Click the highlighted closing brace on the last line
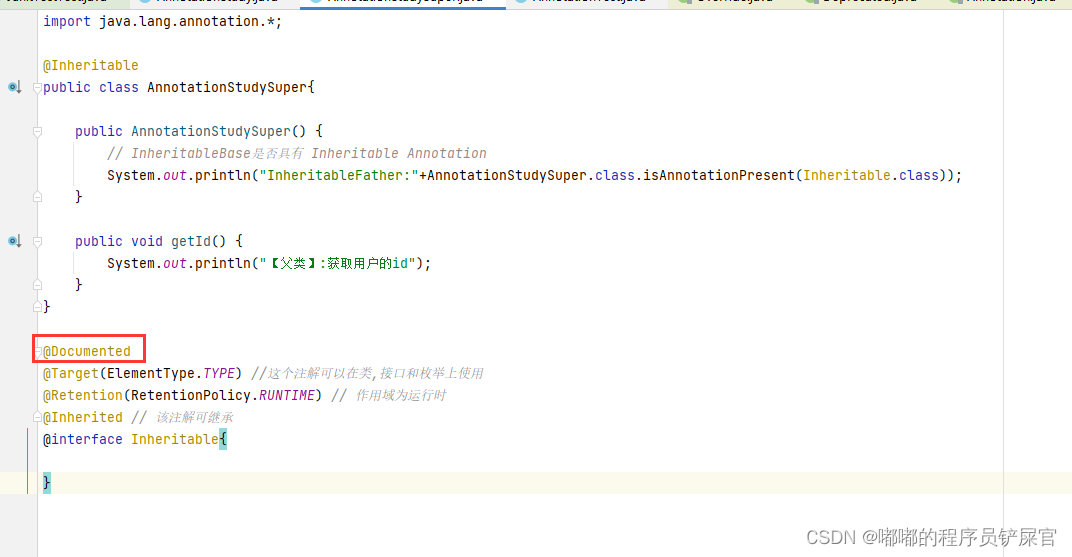This screenshot has height=557, width=1072. click(x=46, y=483)
